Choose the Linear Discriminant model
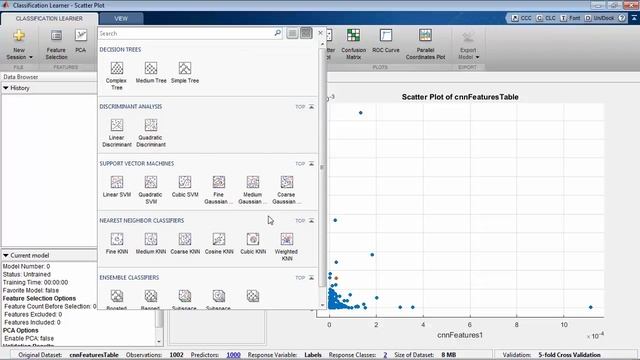 coord(117,133)
